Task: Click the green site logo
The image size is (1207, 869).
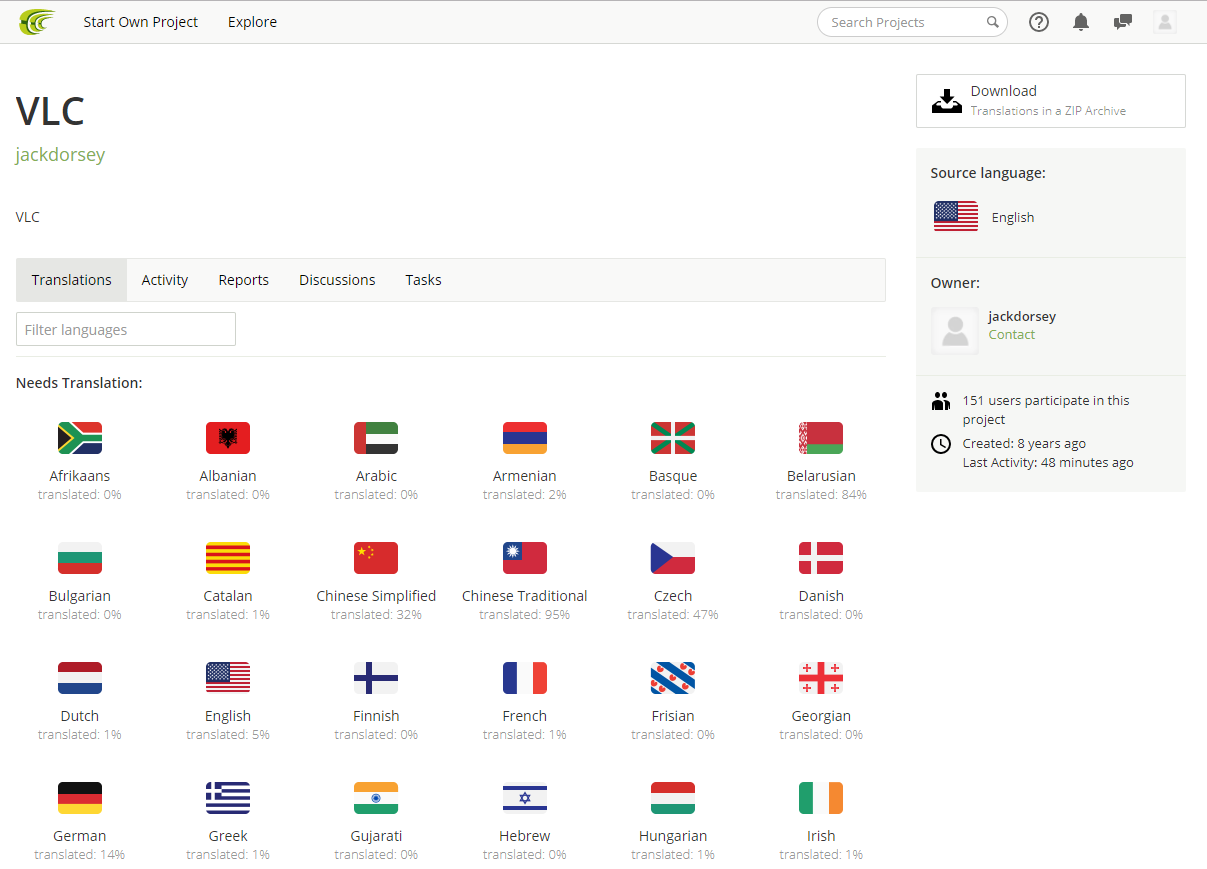Action: (x=38, y=21)
